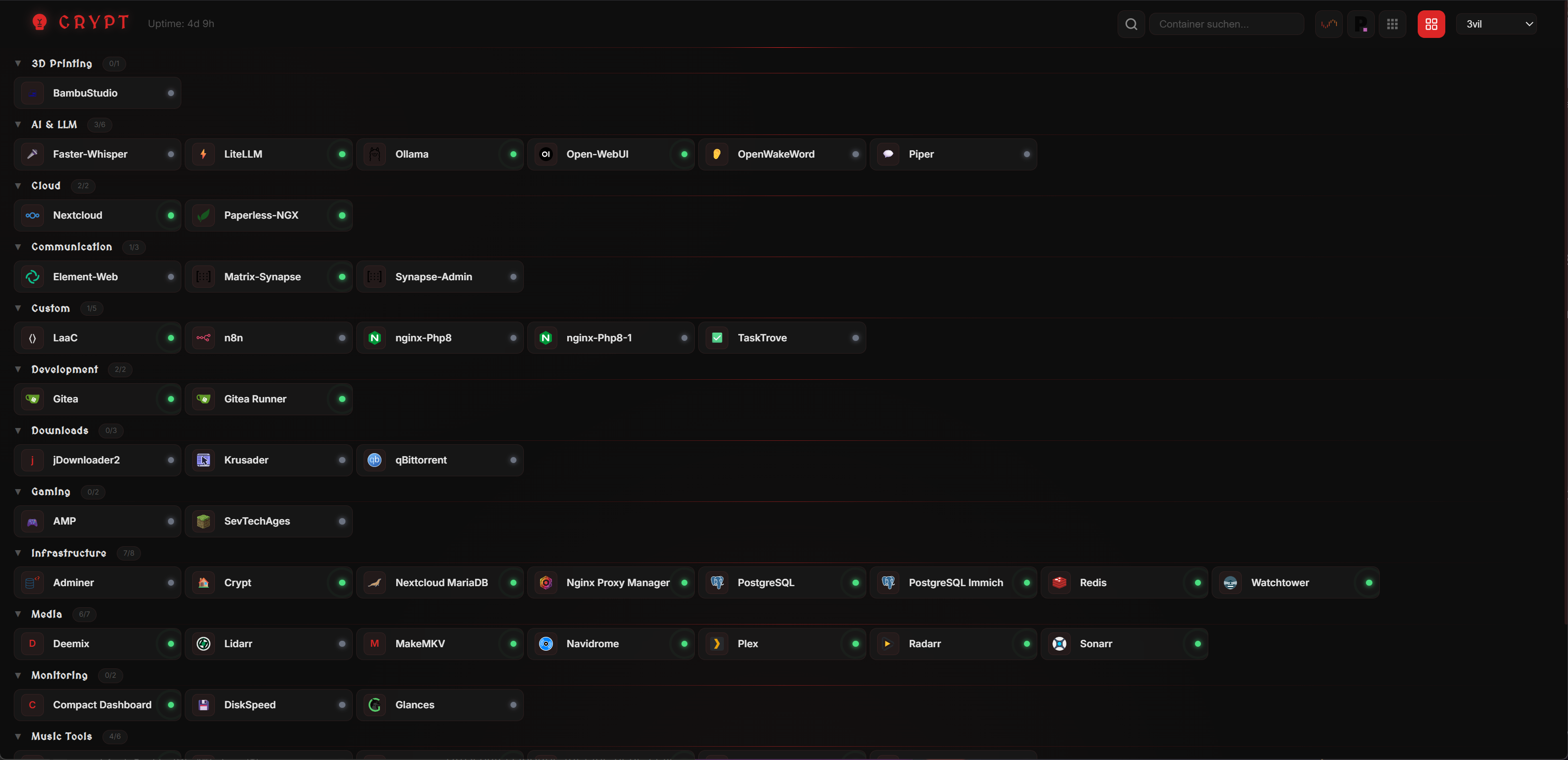Collapse the Media group arrow
Image resolution: width=1568 pixels, height=760 pixels.
pyautogui.click(x=18, y=614)
